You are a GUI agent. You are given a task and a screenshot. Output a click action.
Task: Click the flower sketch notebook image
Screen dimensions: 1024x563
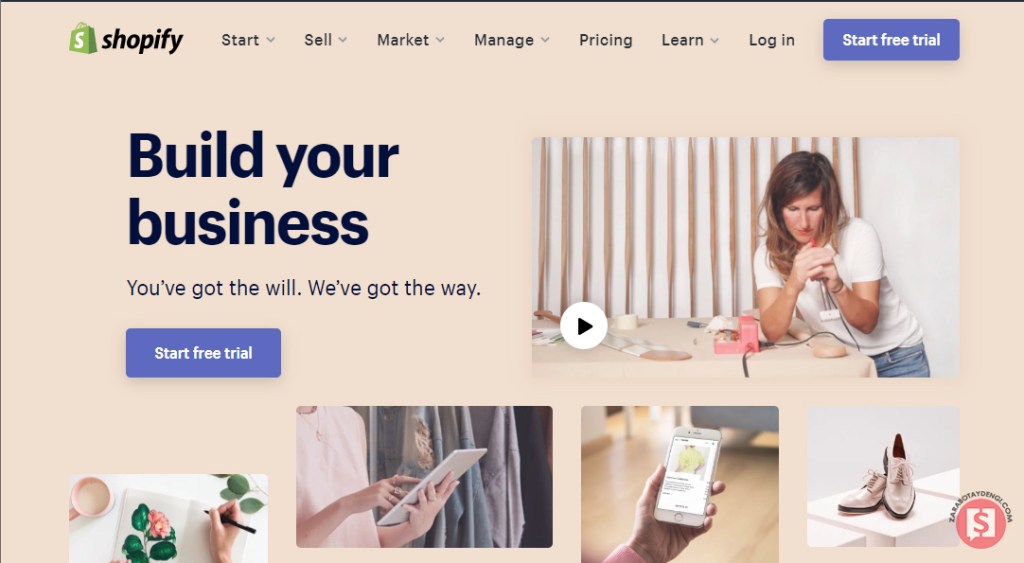[x=168, y=519]
